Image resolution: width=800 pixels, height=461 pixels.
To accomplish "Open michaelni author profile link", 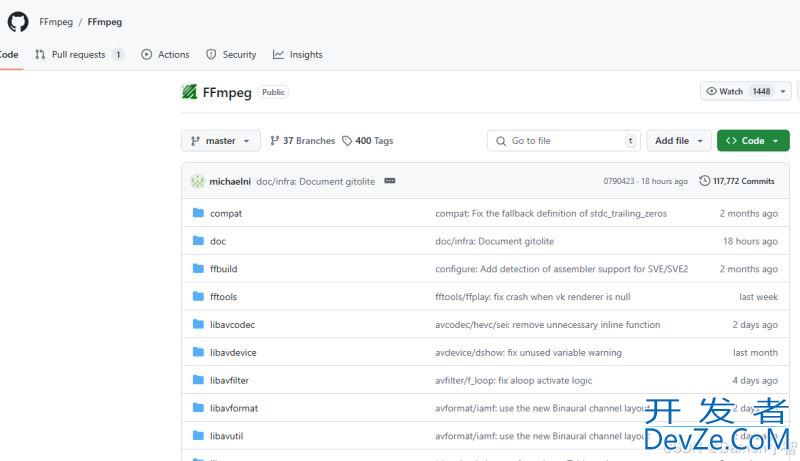I will click(230, 182).
